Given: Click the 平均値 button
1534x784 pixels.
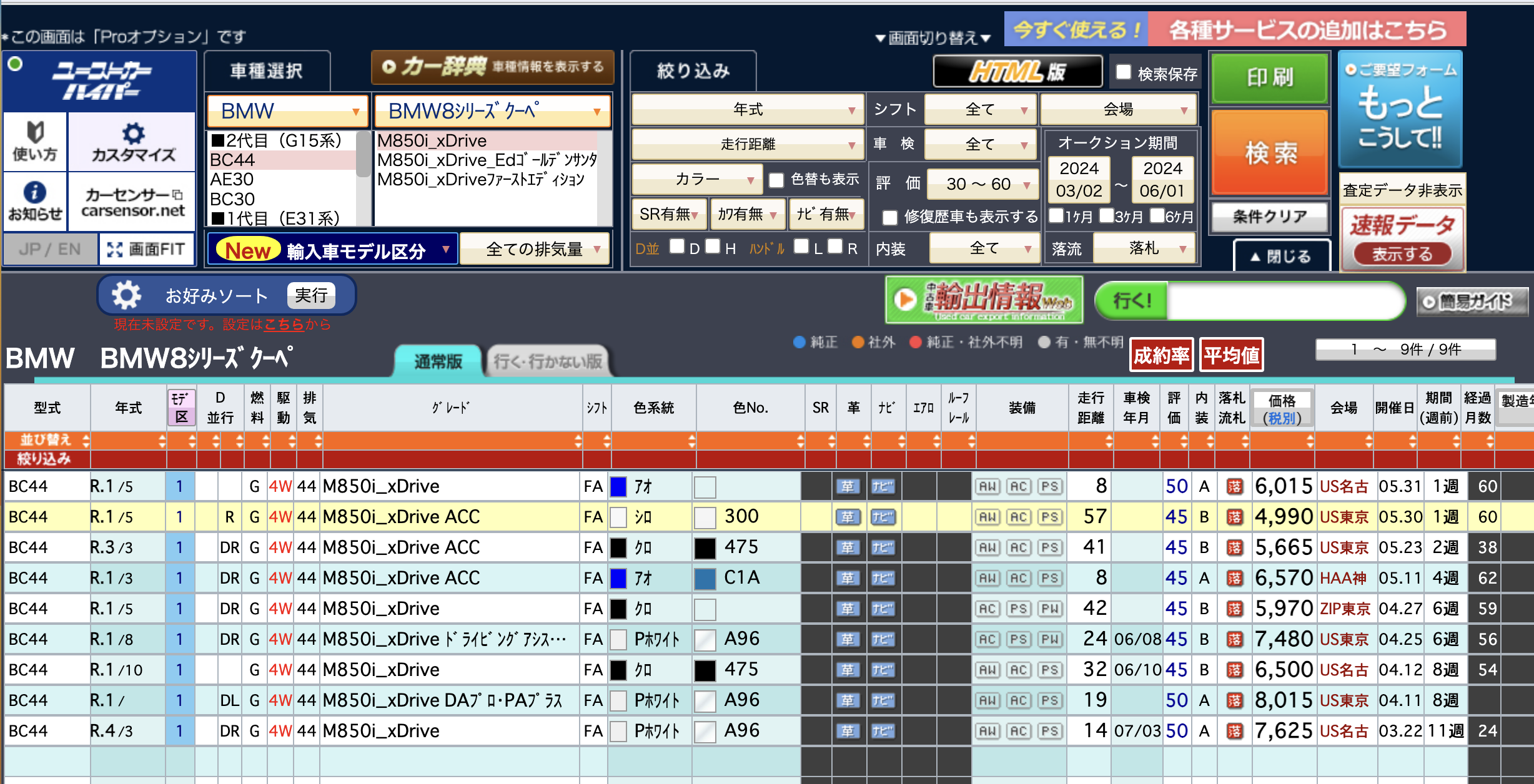Looking at the screenshot, I should pos(1231,355).
